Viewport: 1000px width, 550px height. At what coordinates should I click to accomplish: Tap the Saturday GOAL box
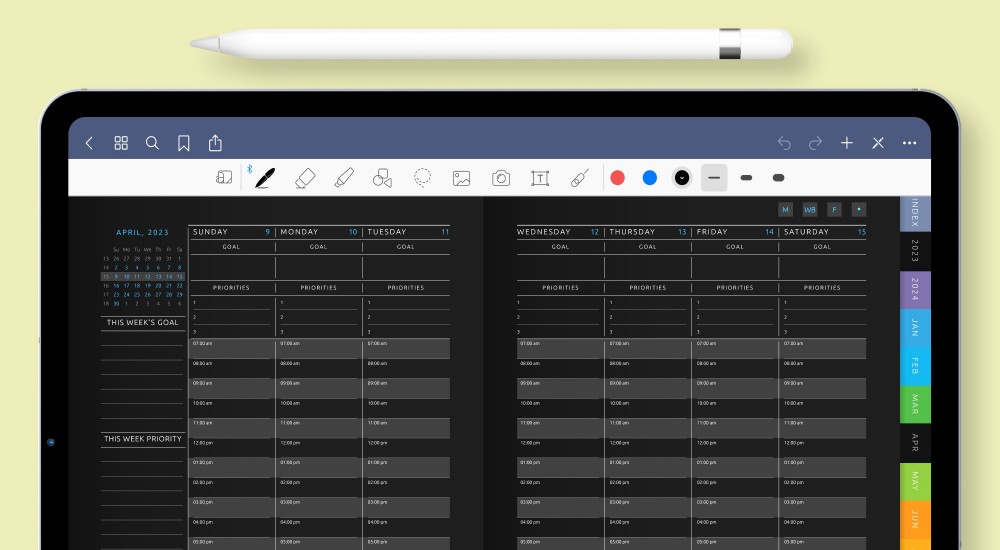click(823, 268)
